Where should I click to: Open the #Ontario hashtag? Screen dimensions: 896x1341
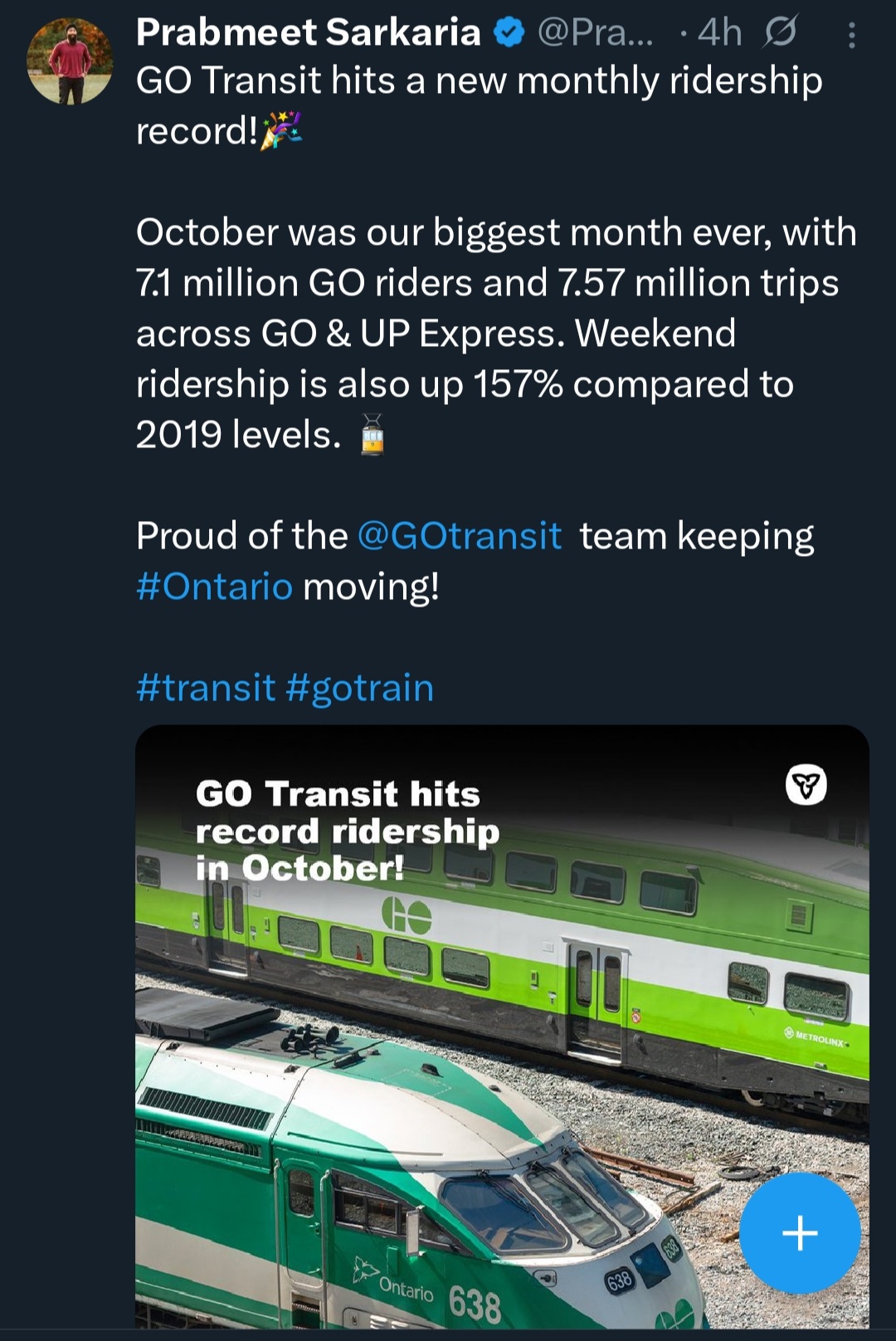pos(214,587)
